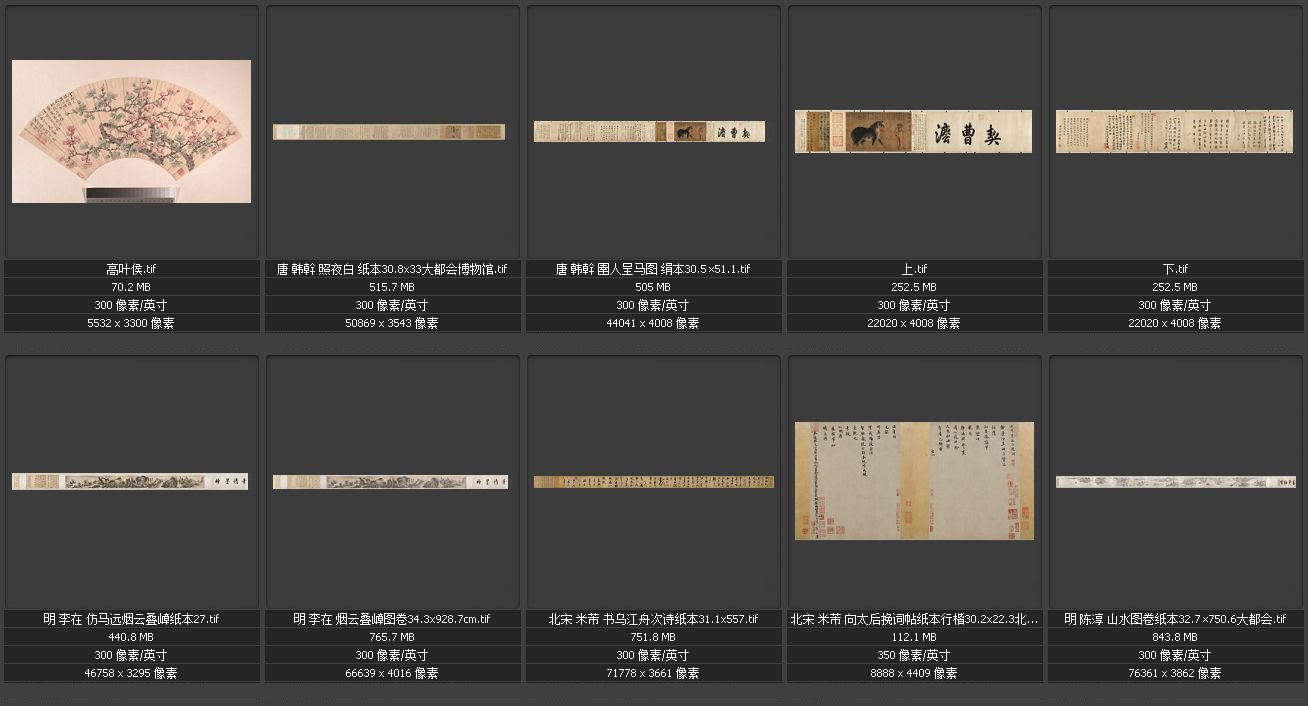Click the 66639 x 4016 像素 dimensions line
Screen dimensions: 1308x706
pos(392,673)
